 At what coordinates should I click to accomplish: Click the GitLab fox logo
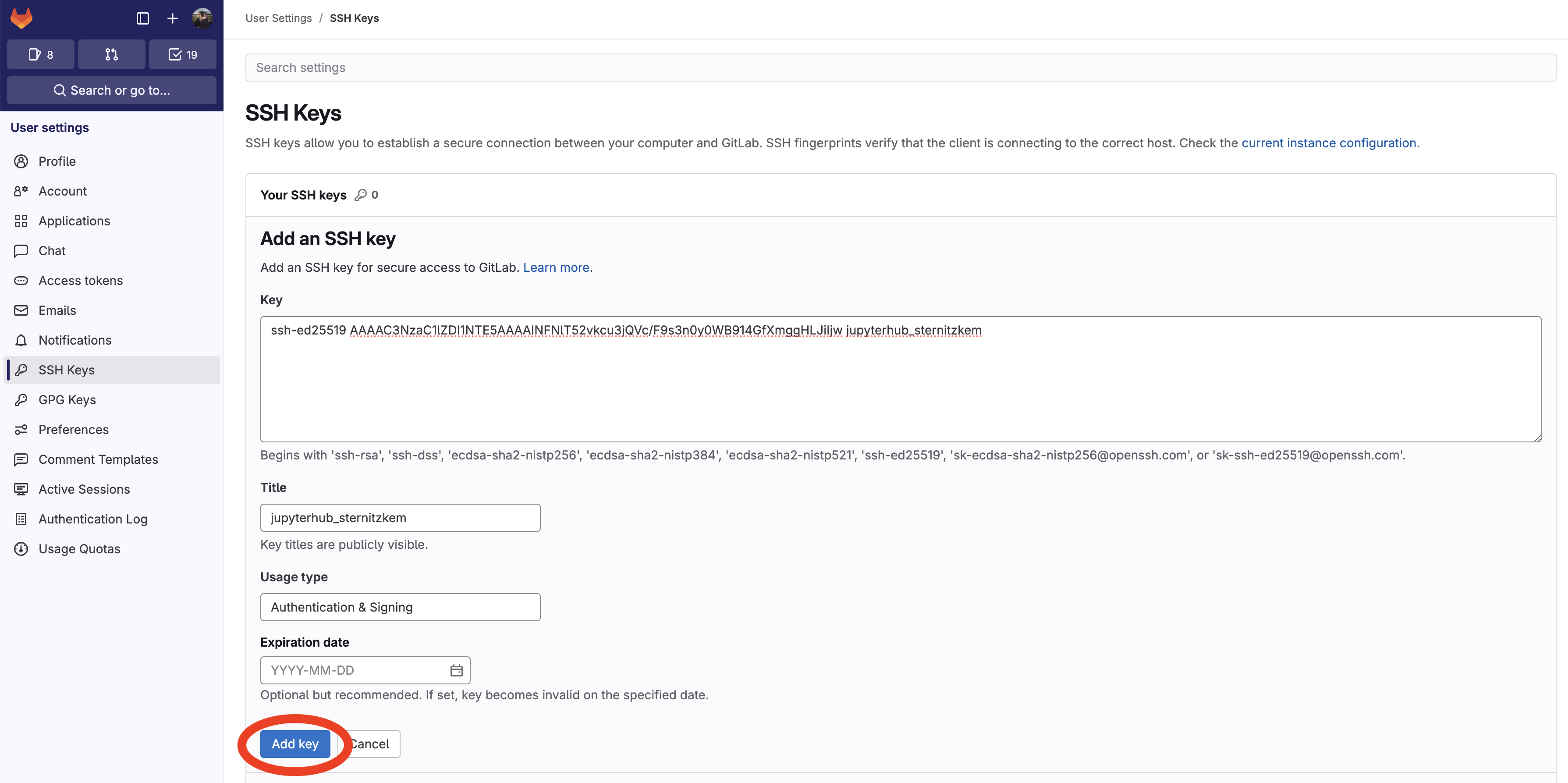click(x=21, y=18)
